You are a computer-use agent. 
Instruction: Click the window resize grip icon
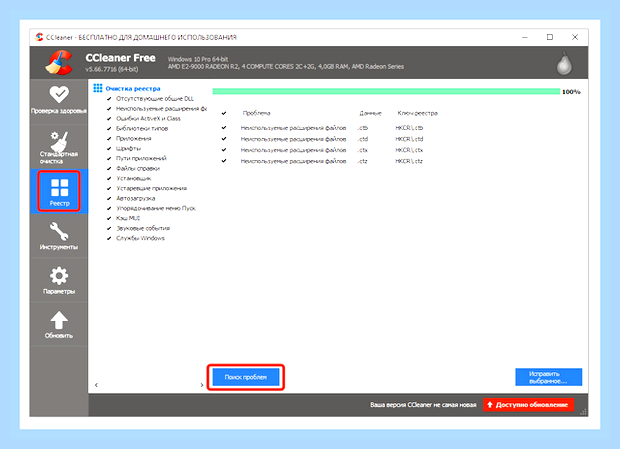(x=583, y=412)
